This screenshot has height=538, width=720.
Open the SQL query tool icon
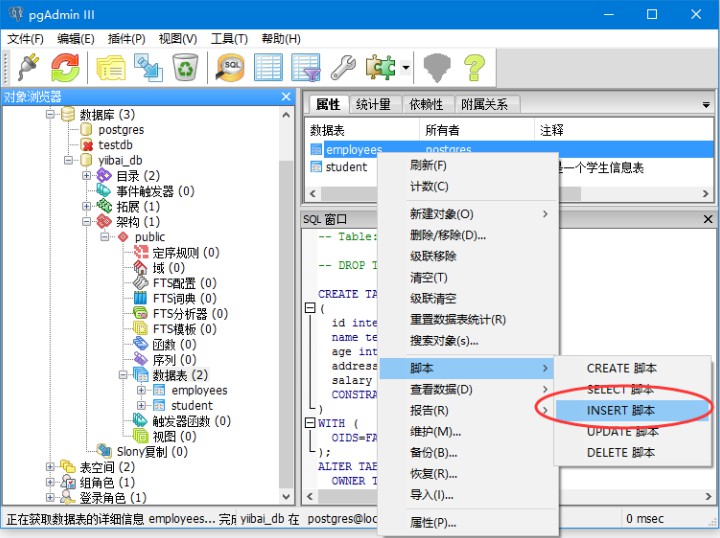(x=230, y=67)
